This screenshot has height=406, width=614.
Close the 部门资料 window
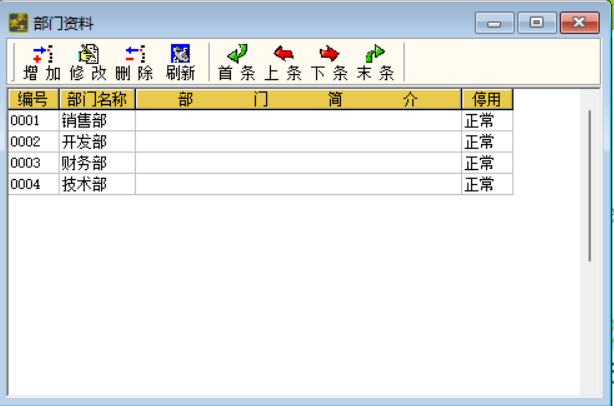(580, 23)
